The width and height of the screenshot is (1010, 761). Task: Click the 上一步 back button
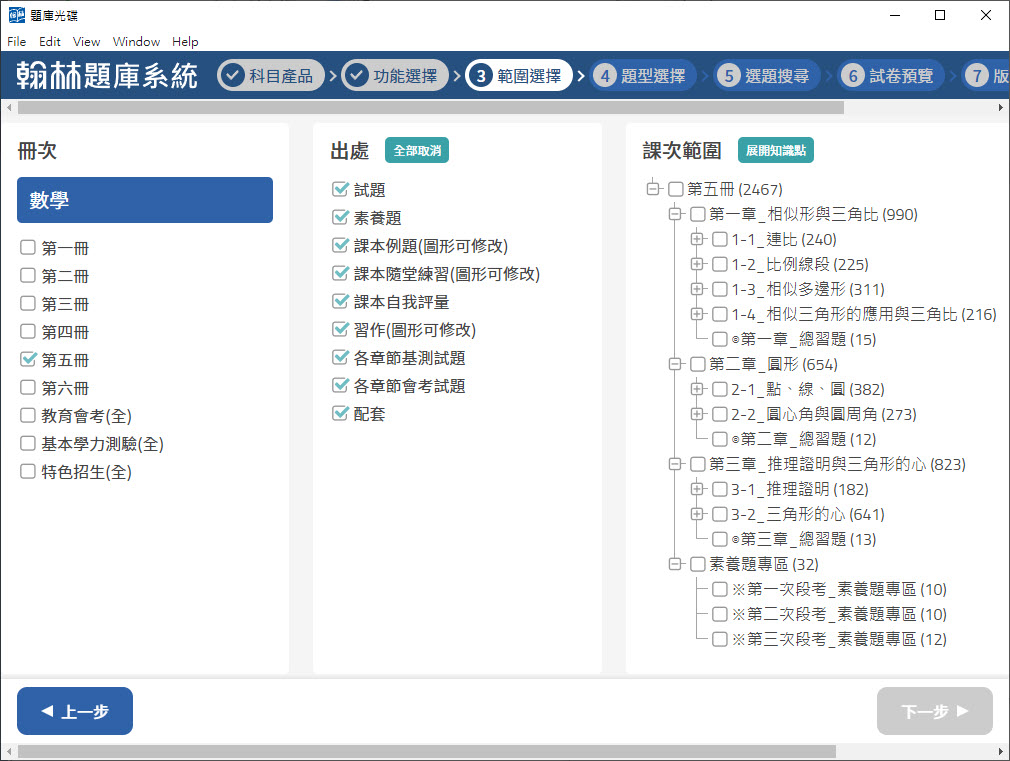tap(75, 711)
